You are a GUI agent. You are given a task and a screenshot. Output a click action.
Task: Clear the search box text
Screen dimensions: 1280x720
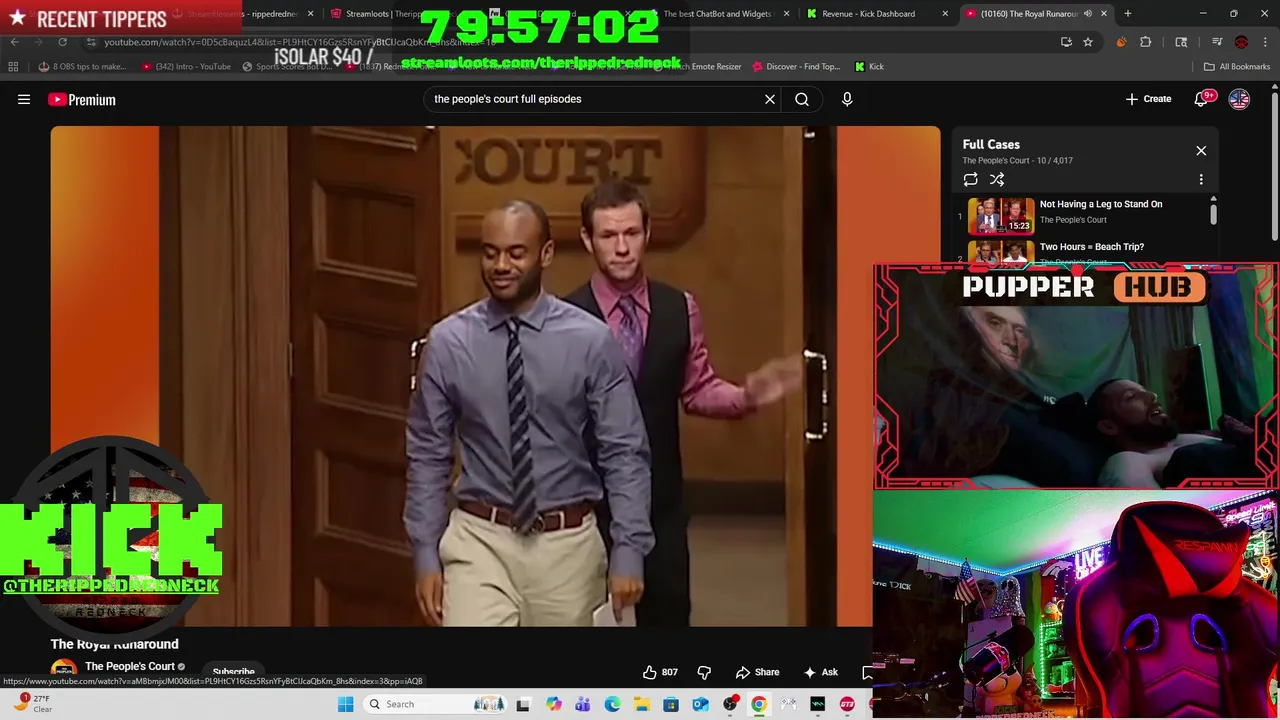click(770, 99)
